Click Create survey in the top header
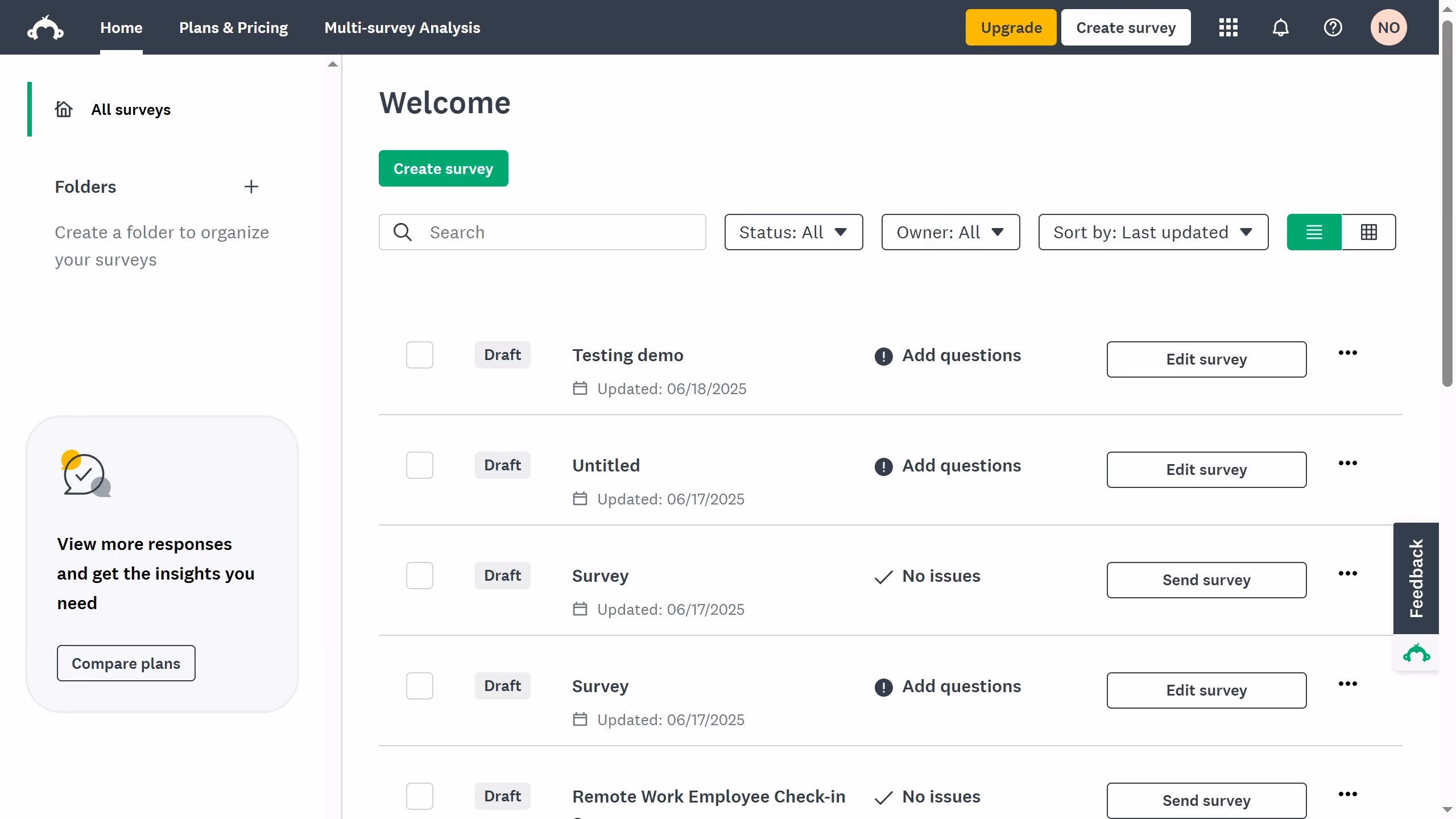Viewport: 1456px width, 819px height. pos(1126,27)
